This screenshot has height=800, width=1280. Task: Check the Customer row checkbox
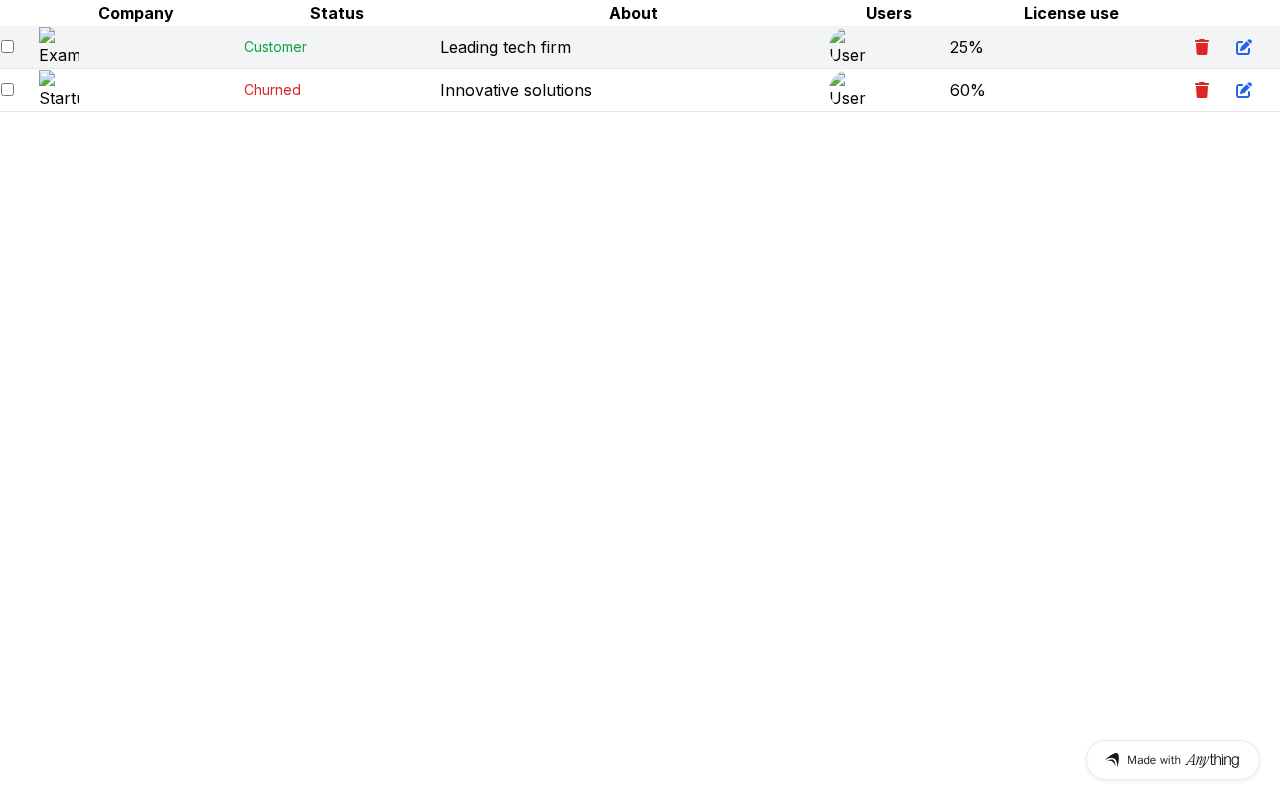point(7,46)
